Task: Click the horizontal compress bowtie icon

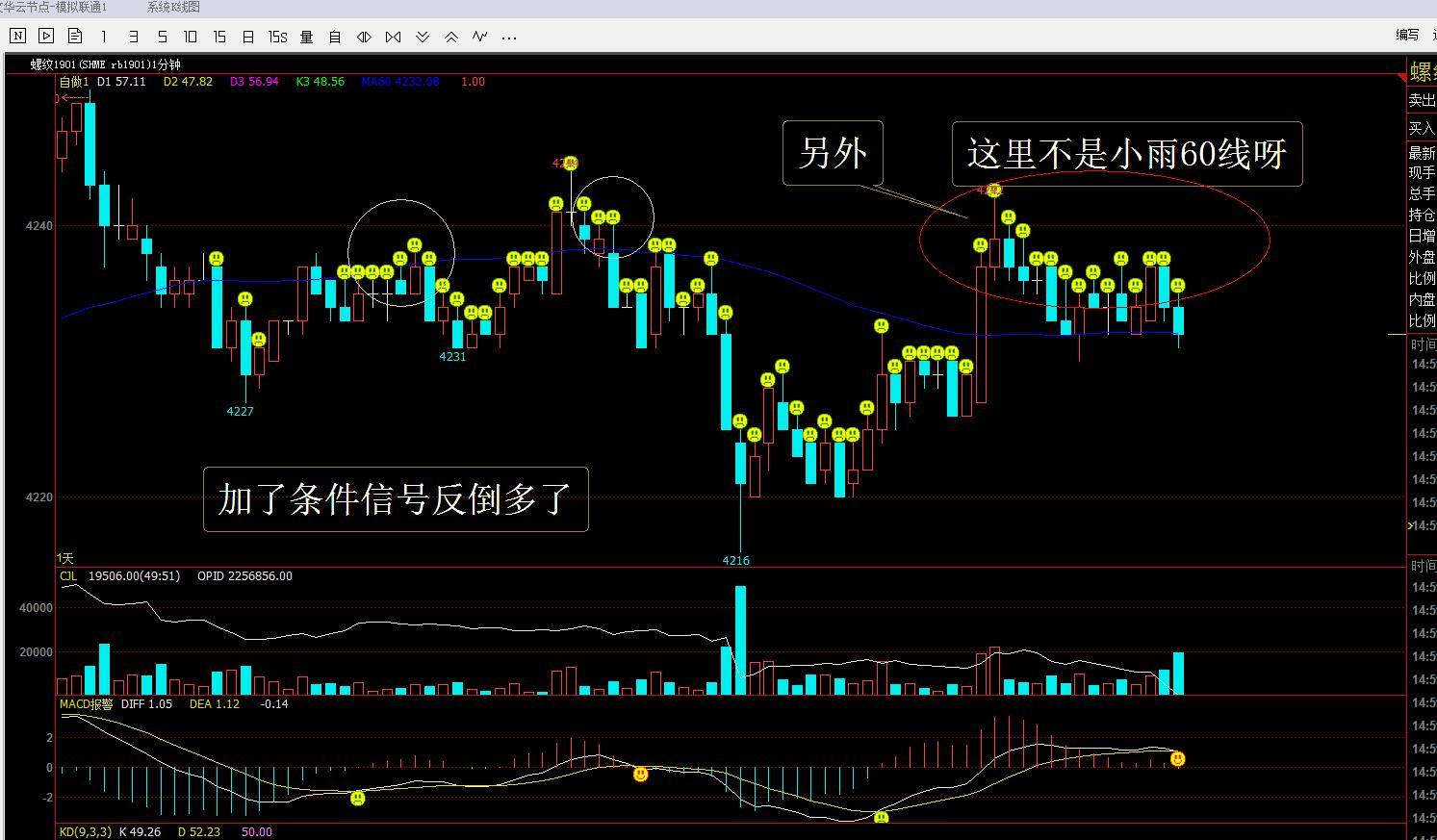Action: click(x=393, y=37)
